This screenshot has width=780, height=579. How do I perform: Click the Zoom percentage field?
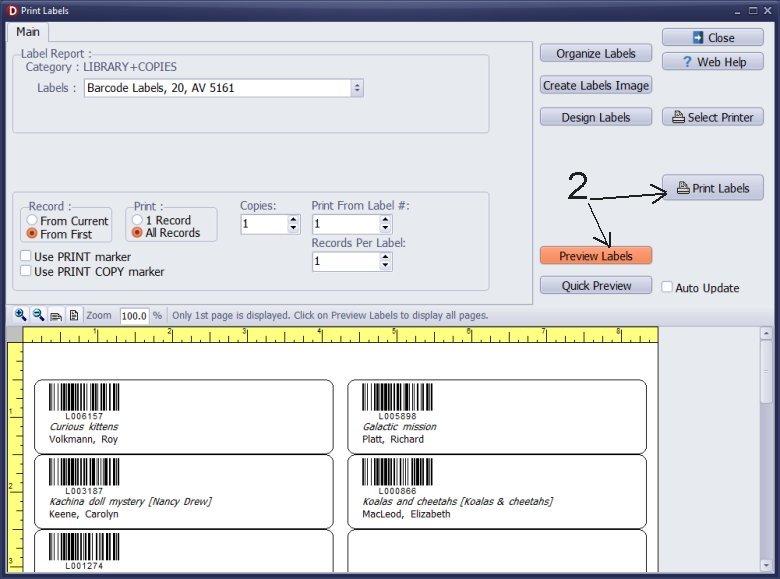click(134, 316)
